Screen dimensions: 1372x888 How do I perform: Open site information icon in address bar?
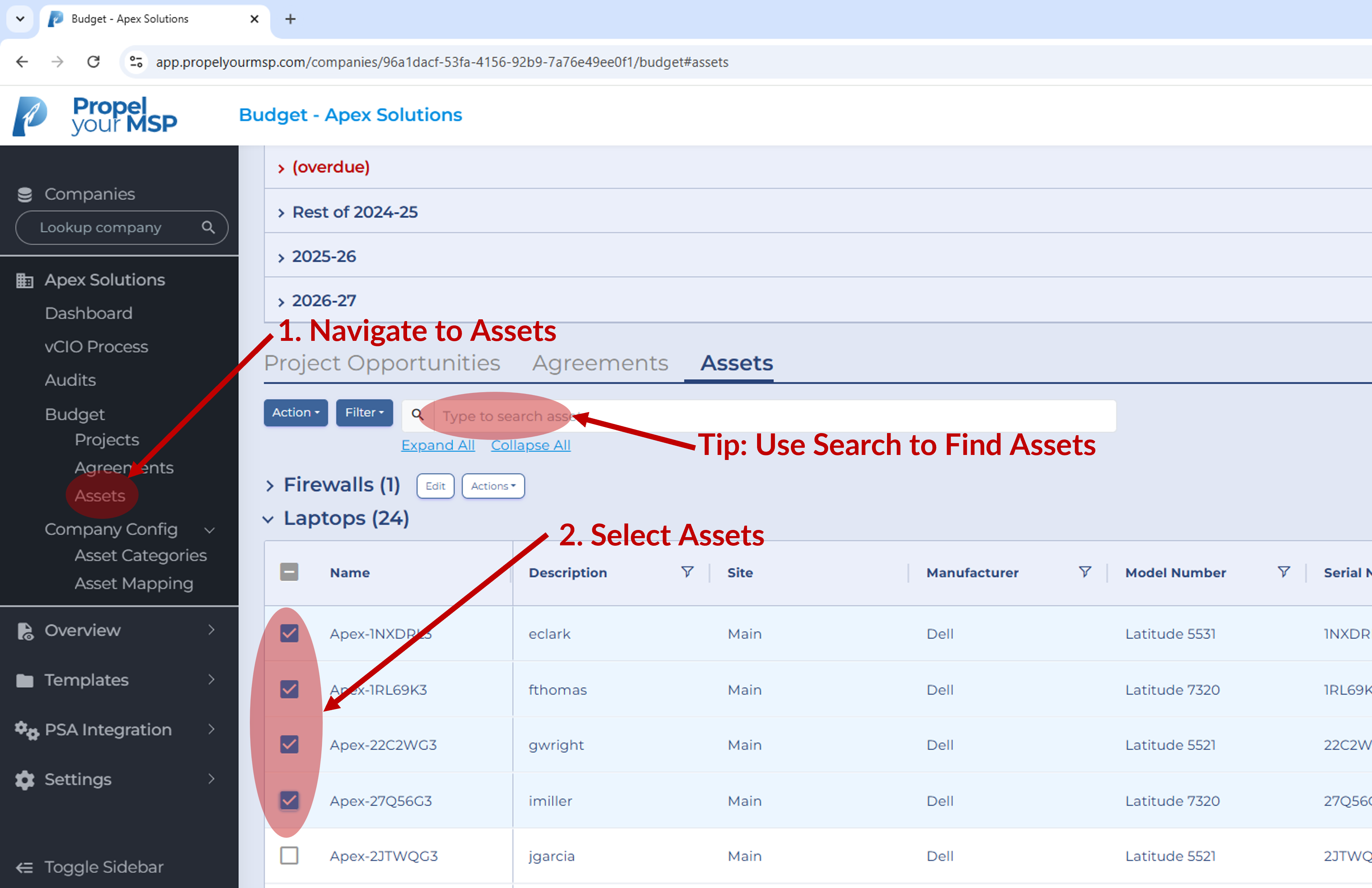[136, 62]
